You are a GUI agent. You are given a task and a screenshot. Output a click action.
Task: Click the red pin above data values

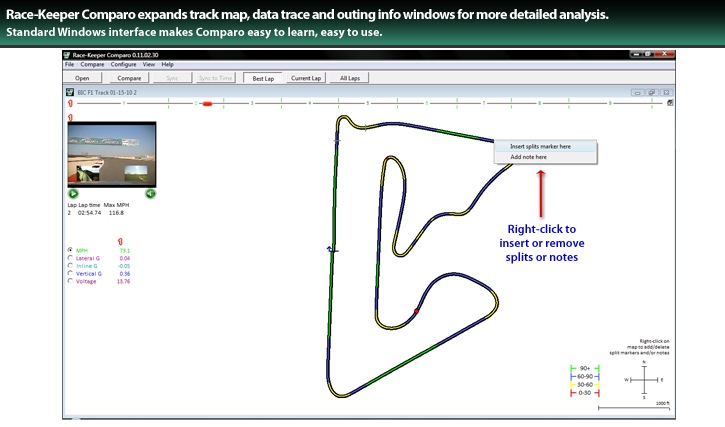(121, 241)
